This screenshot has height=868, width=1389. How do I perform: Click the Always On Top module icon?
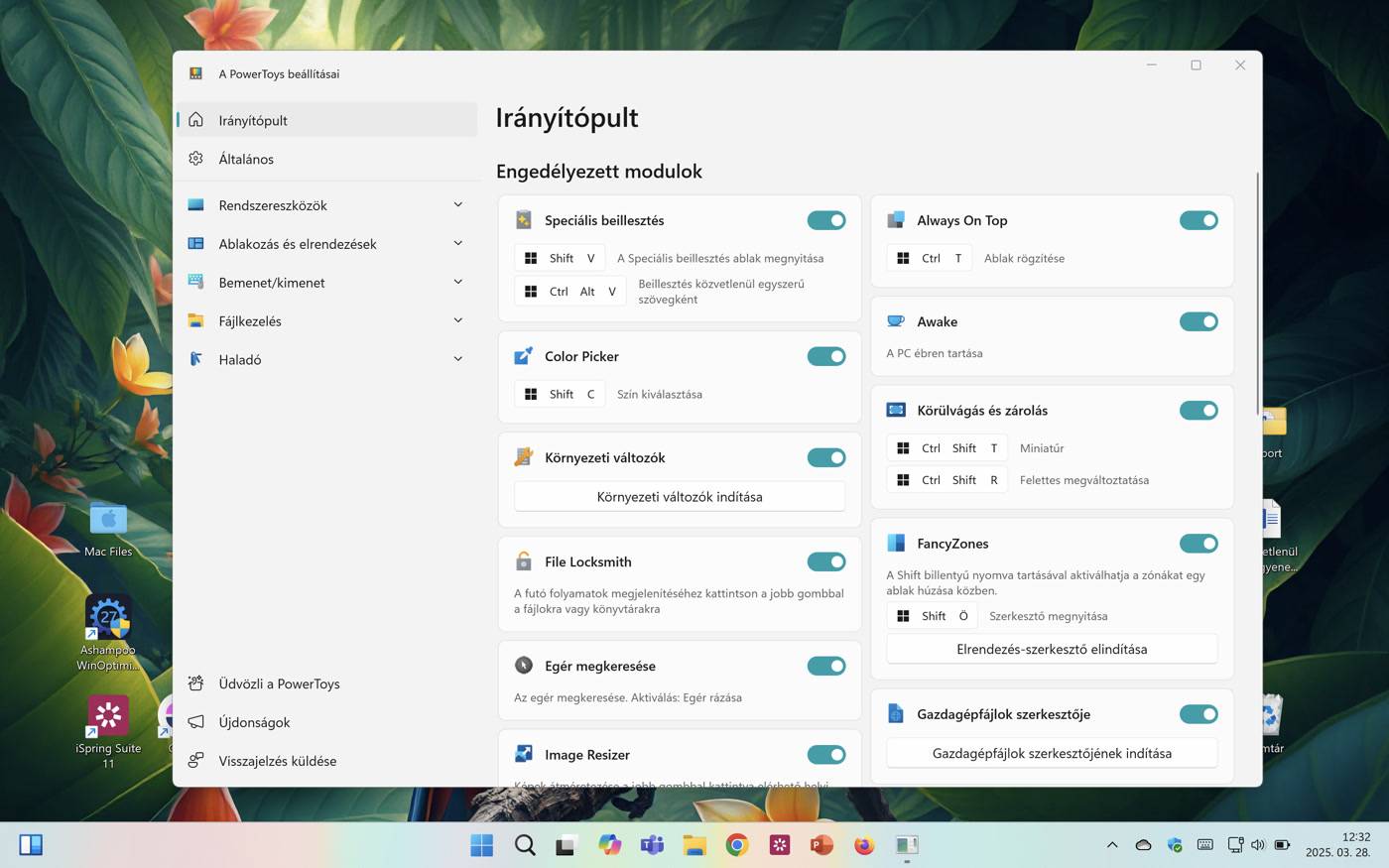click(x=896, y=220)
